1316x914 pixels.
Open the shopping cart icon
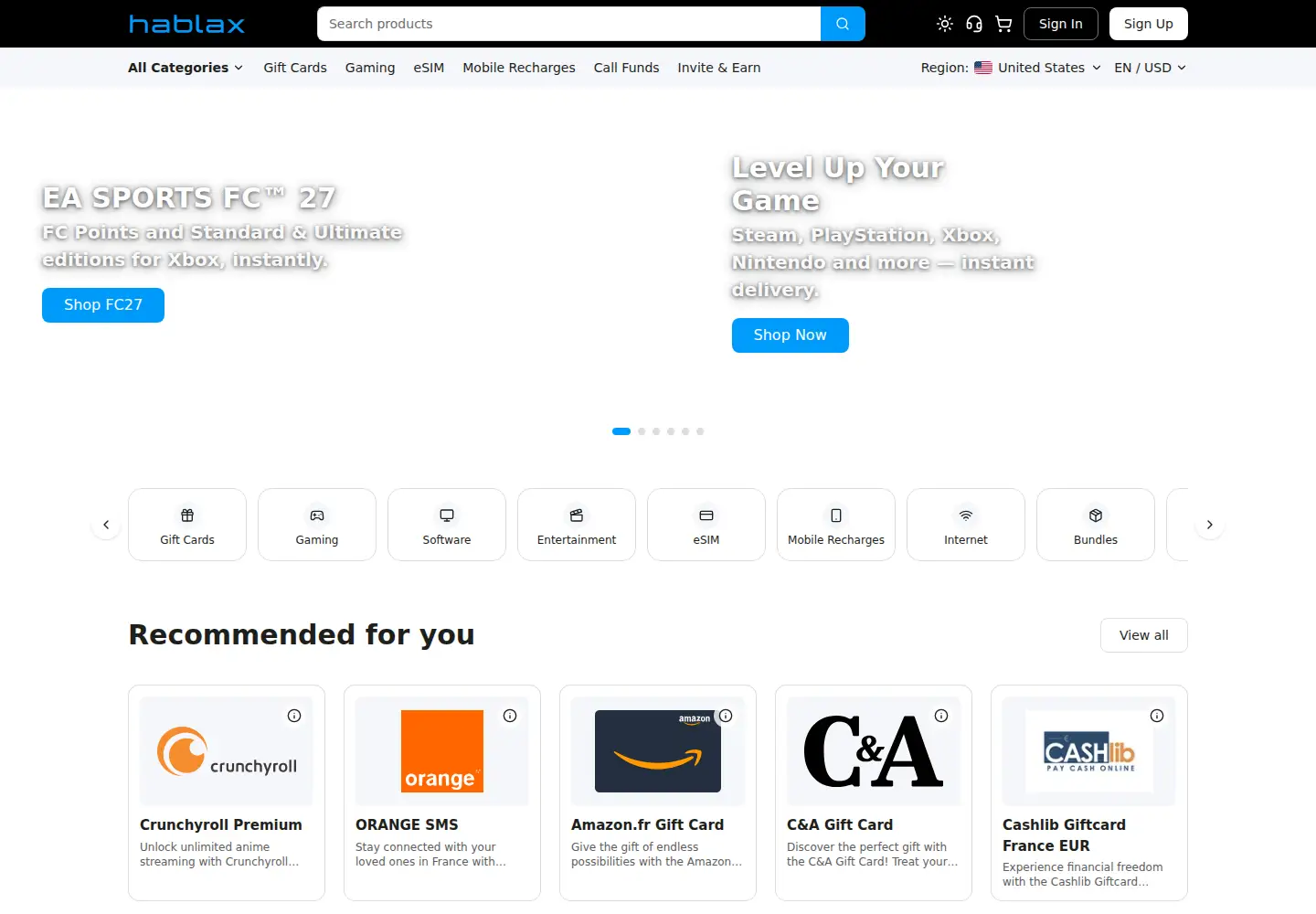pyautogui.click(x=1003, y=24)
